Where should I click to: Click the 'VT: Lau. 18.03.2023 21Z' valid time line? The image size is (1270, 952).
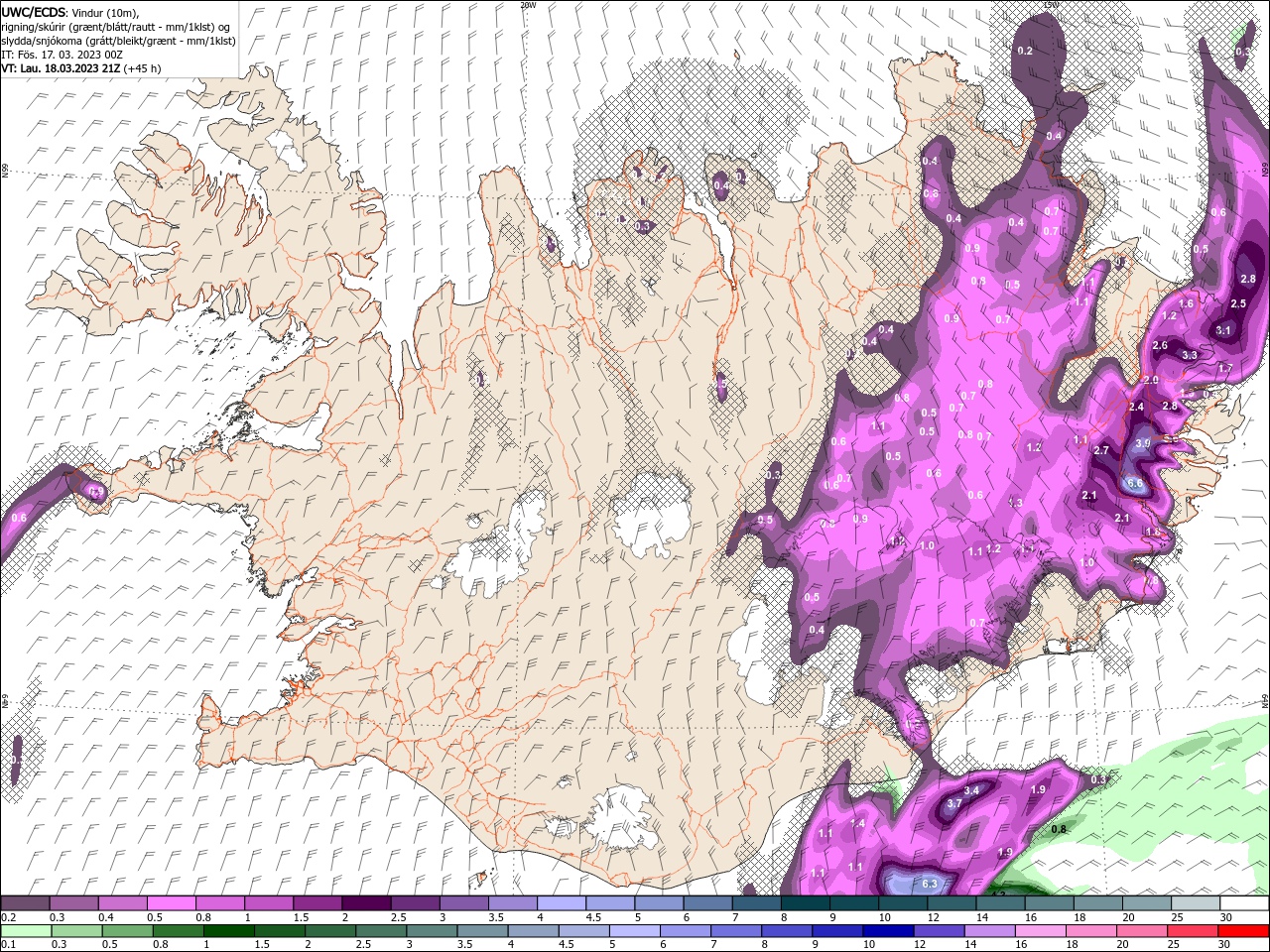tap(61, 68)
